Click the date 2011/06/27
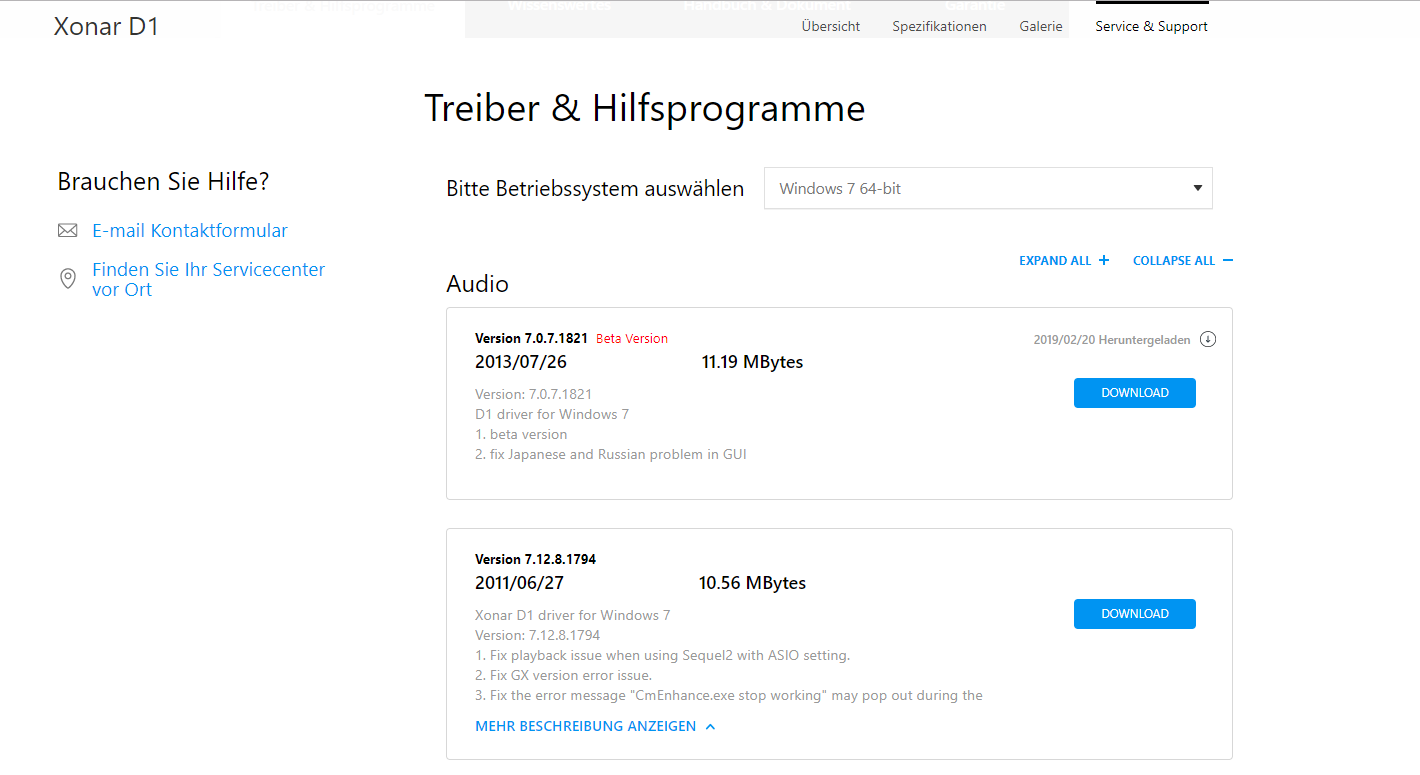The image size is (1420, 775). click(519, 583)
